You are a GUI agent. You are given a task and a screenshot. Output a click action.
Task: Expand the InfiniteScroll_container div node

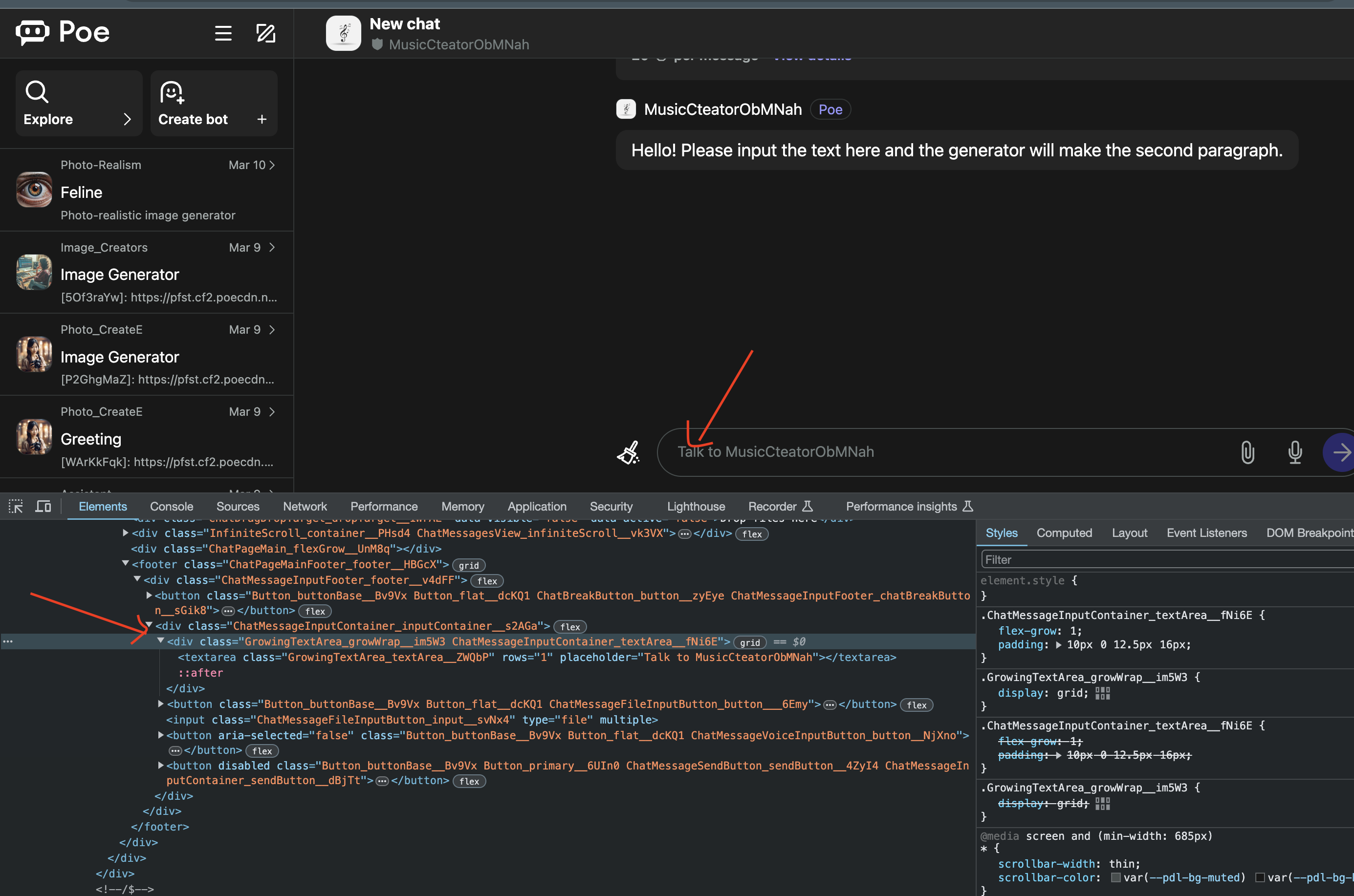[125, 533]
